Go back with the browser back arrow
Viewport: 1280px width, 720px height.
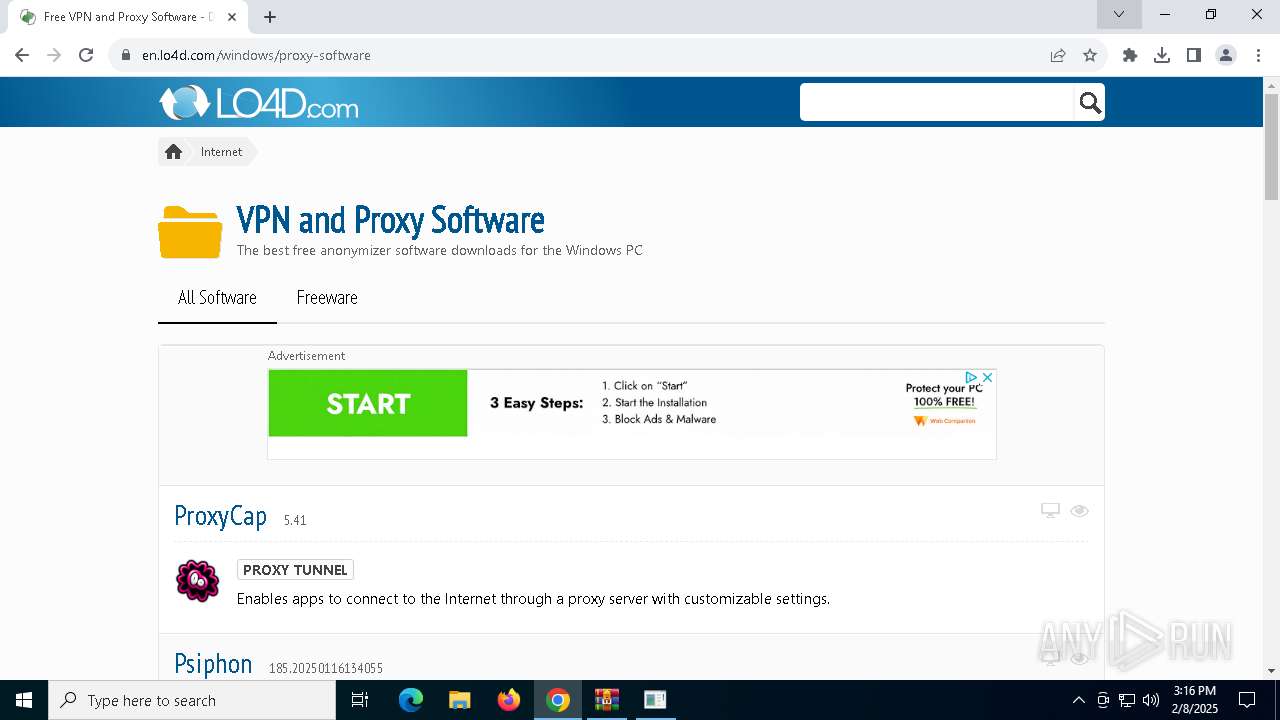(22, 55)
